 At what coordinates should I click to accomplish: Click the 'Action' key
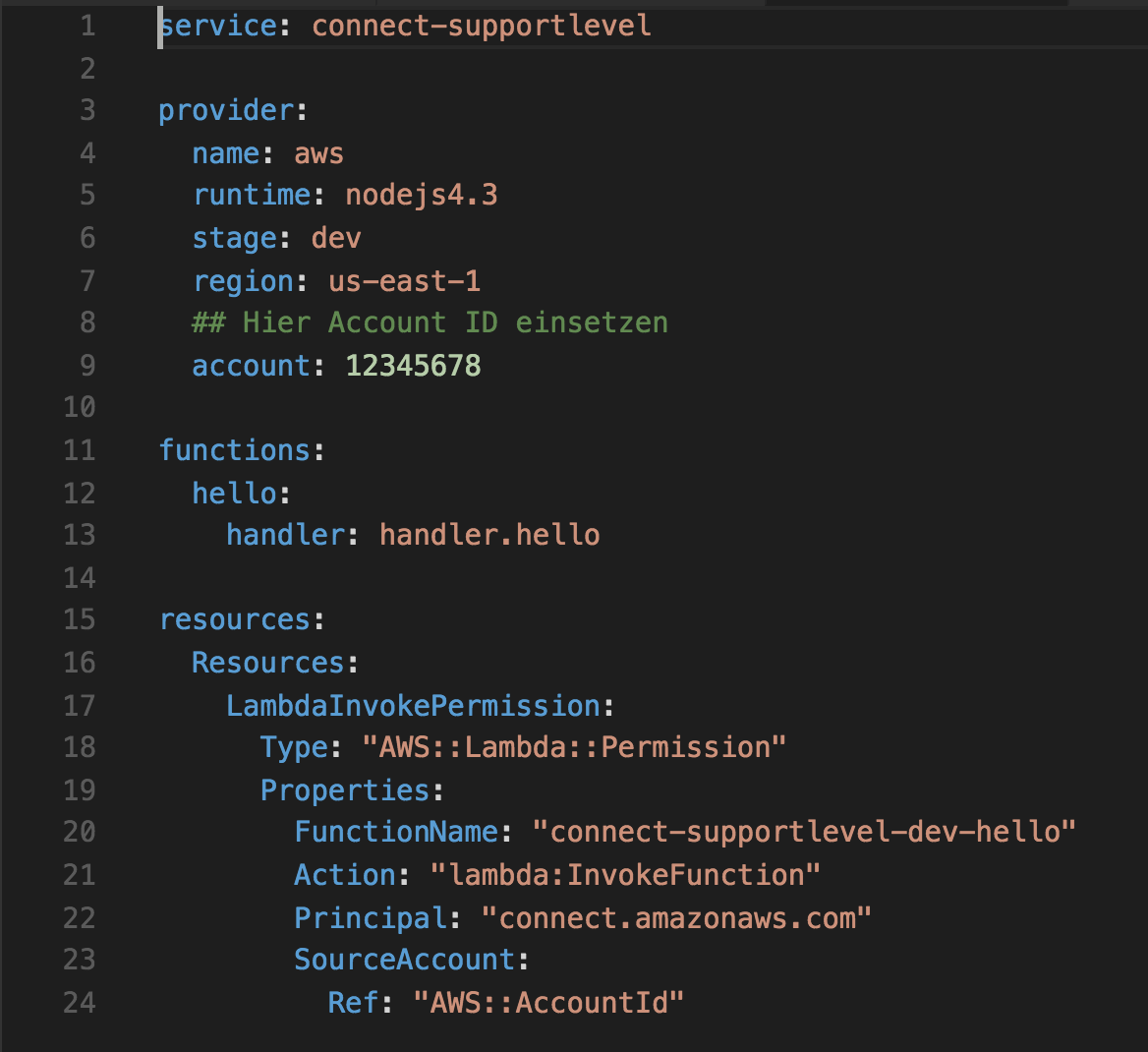[346, 875]
